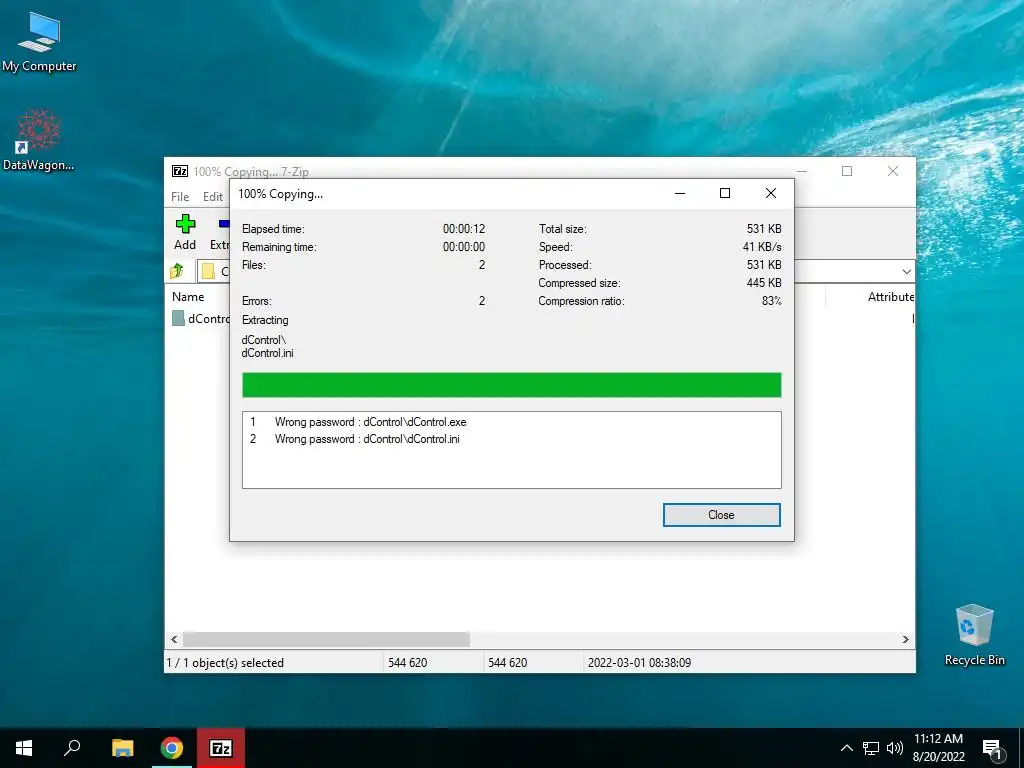The width and height of the screenshot is (1024, 768).
Task: Click the 7-Zip taskbar icon
Action: click(221, 748)
